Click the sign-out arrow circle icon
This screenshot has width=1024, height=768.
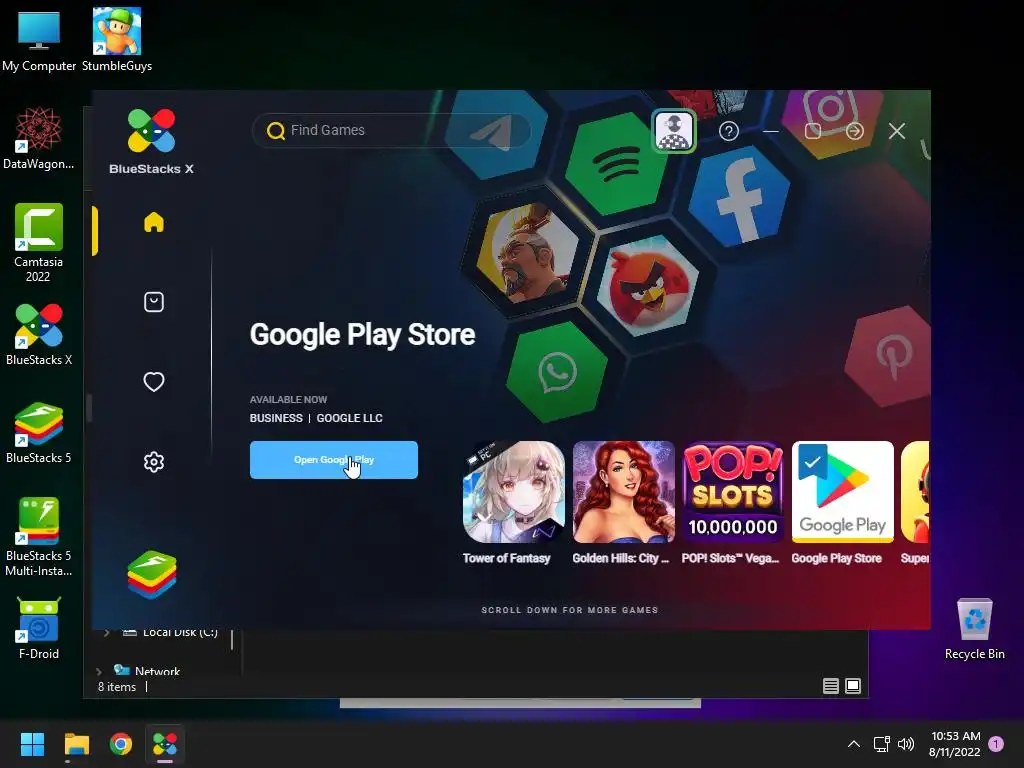(x=855, y=131)
